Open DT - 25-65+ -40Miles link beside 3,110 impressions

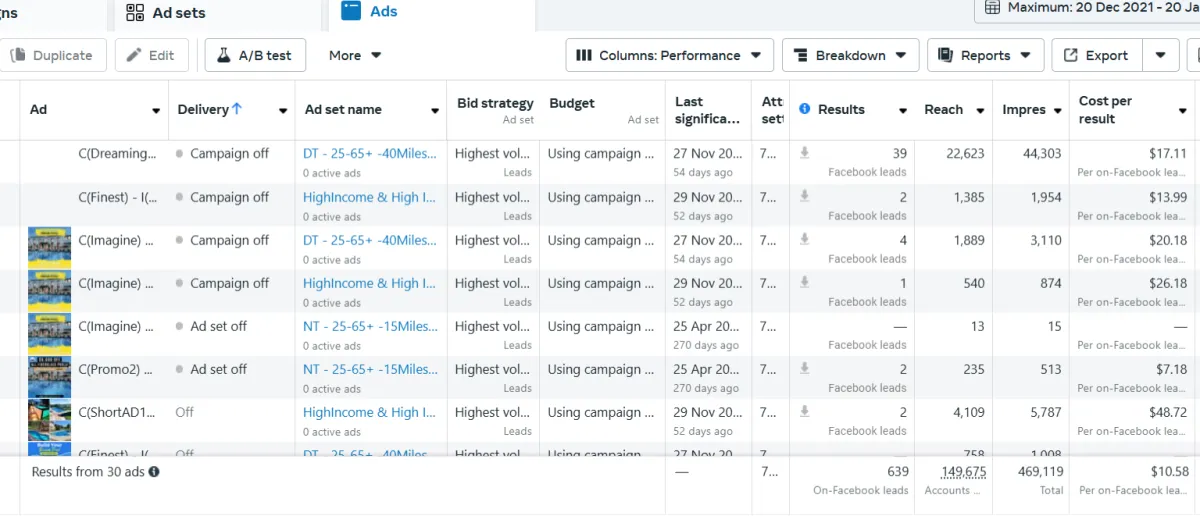370,240
